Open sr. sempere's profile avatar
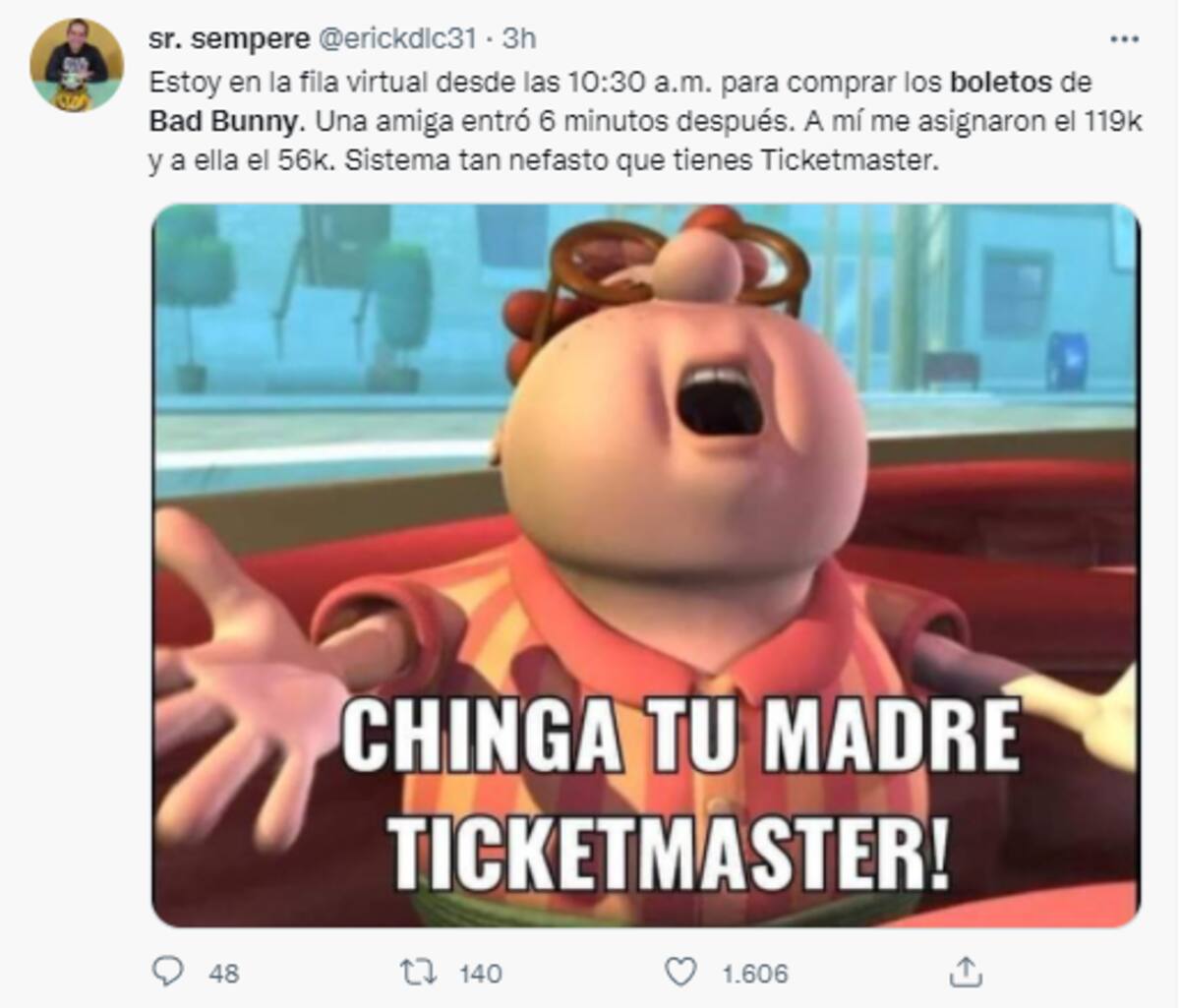 (77, 65)
